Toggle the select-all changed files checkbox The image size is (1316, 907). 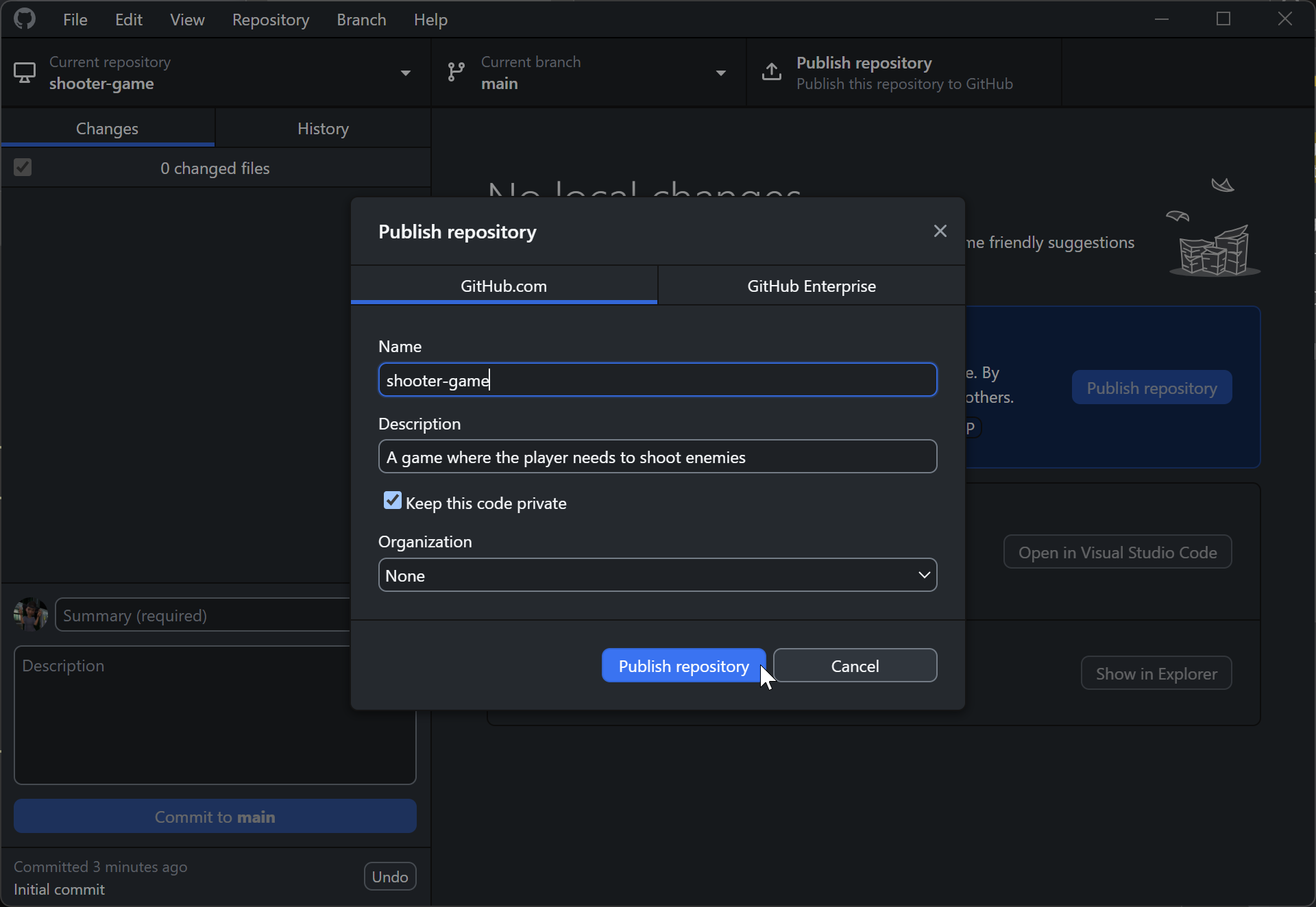tap(23, 167)
